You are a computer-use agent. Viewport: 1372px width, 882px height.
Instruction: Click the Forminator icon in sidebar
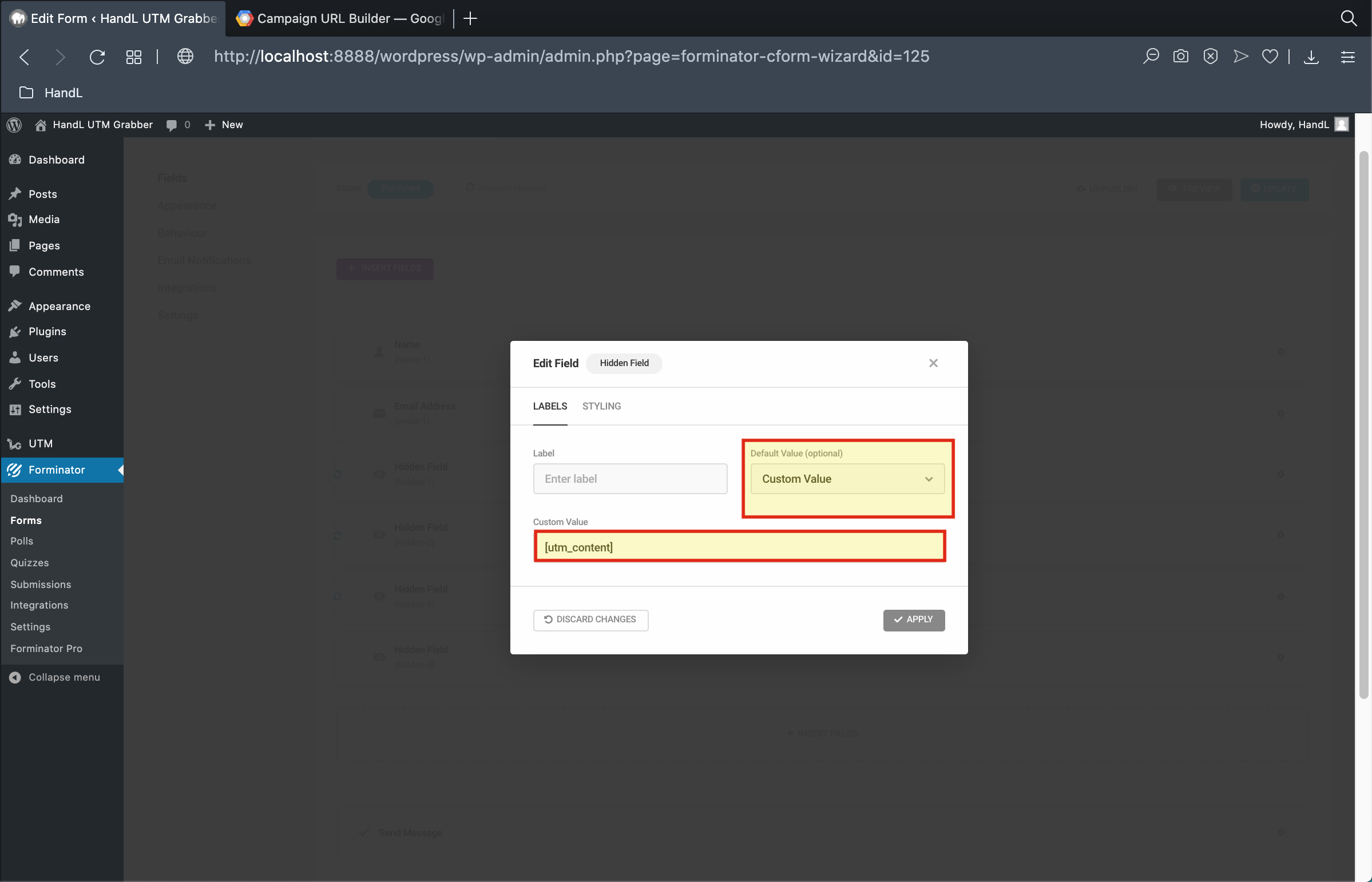click(14, 469)
